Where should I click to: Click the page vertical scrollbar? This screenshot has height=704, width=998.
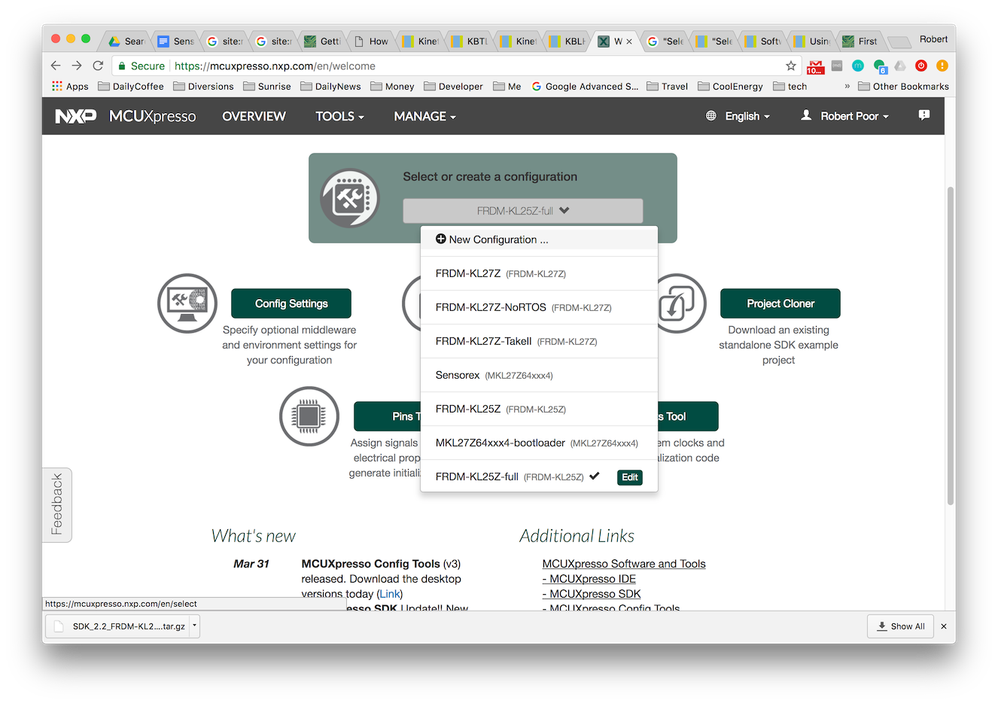point(950,346)
